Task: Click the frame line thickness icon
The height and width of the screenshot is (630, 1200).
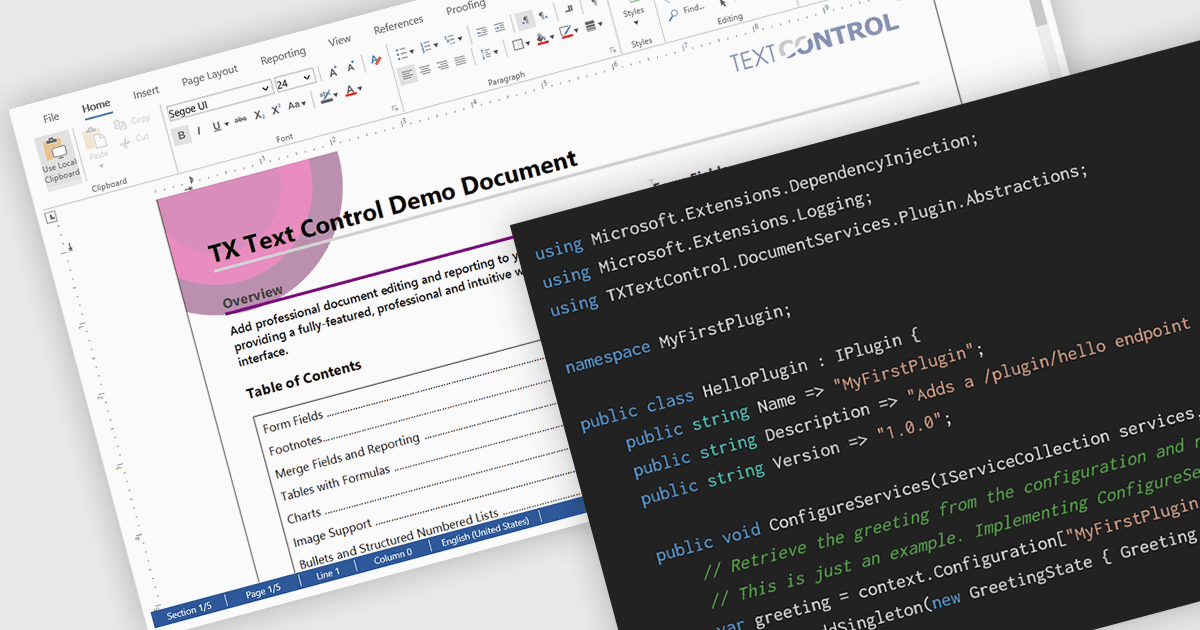Action: tap(591, 25)
